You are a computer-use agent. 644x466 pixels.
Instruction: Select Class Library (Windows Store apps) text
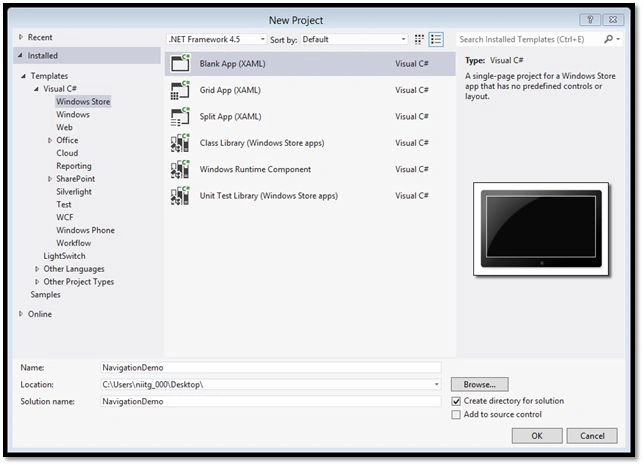click(x=262, y=143)
